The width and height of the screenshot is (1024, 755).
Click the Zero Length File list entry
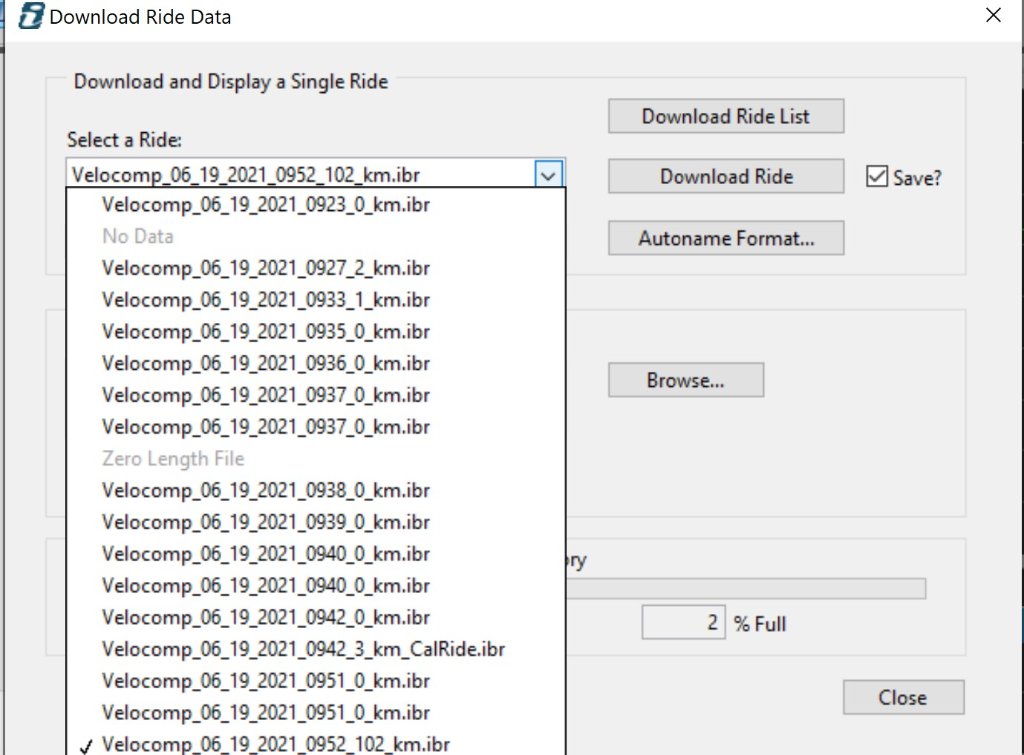pos(316,458)
